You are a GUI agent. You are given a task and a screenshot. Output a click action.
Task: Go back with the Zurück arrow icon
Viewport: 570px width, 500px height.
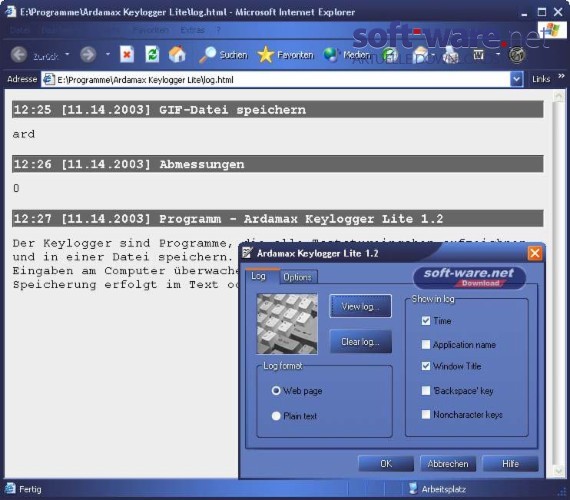(x=19, y=55)
